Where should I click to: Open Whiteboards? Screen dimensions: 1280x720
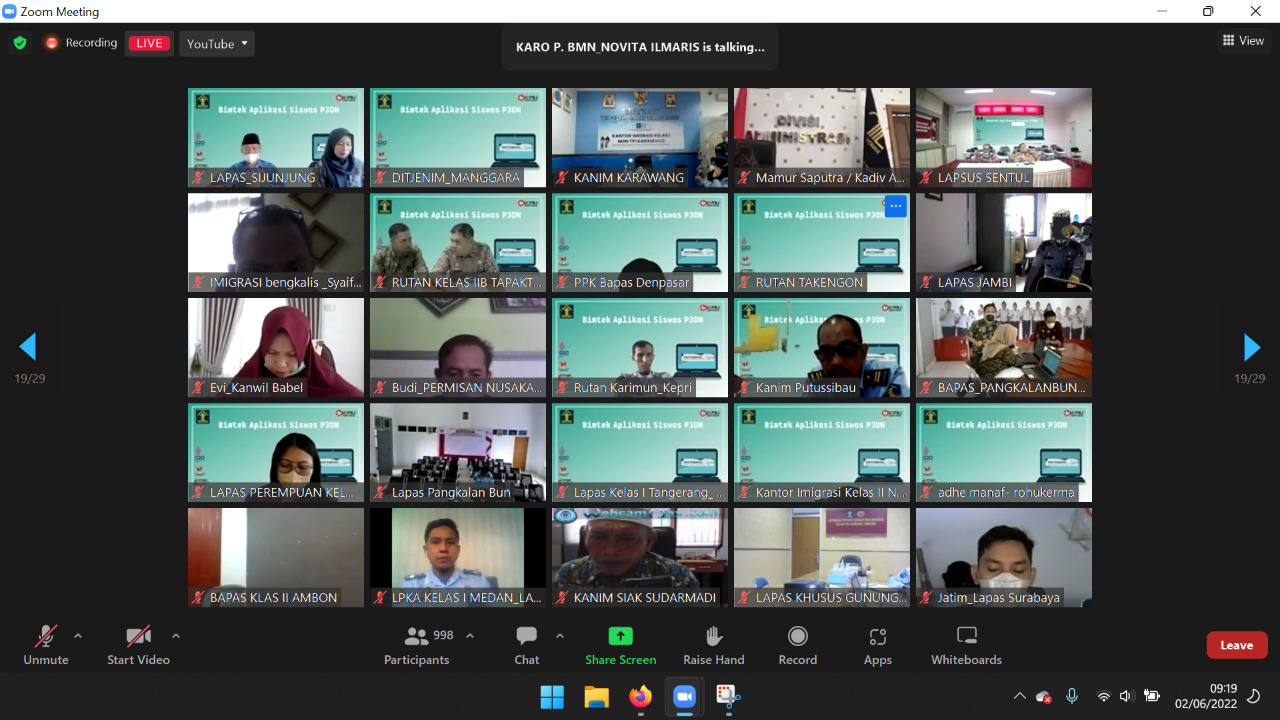pos(966,645)
